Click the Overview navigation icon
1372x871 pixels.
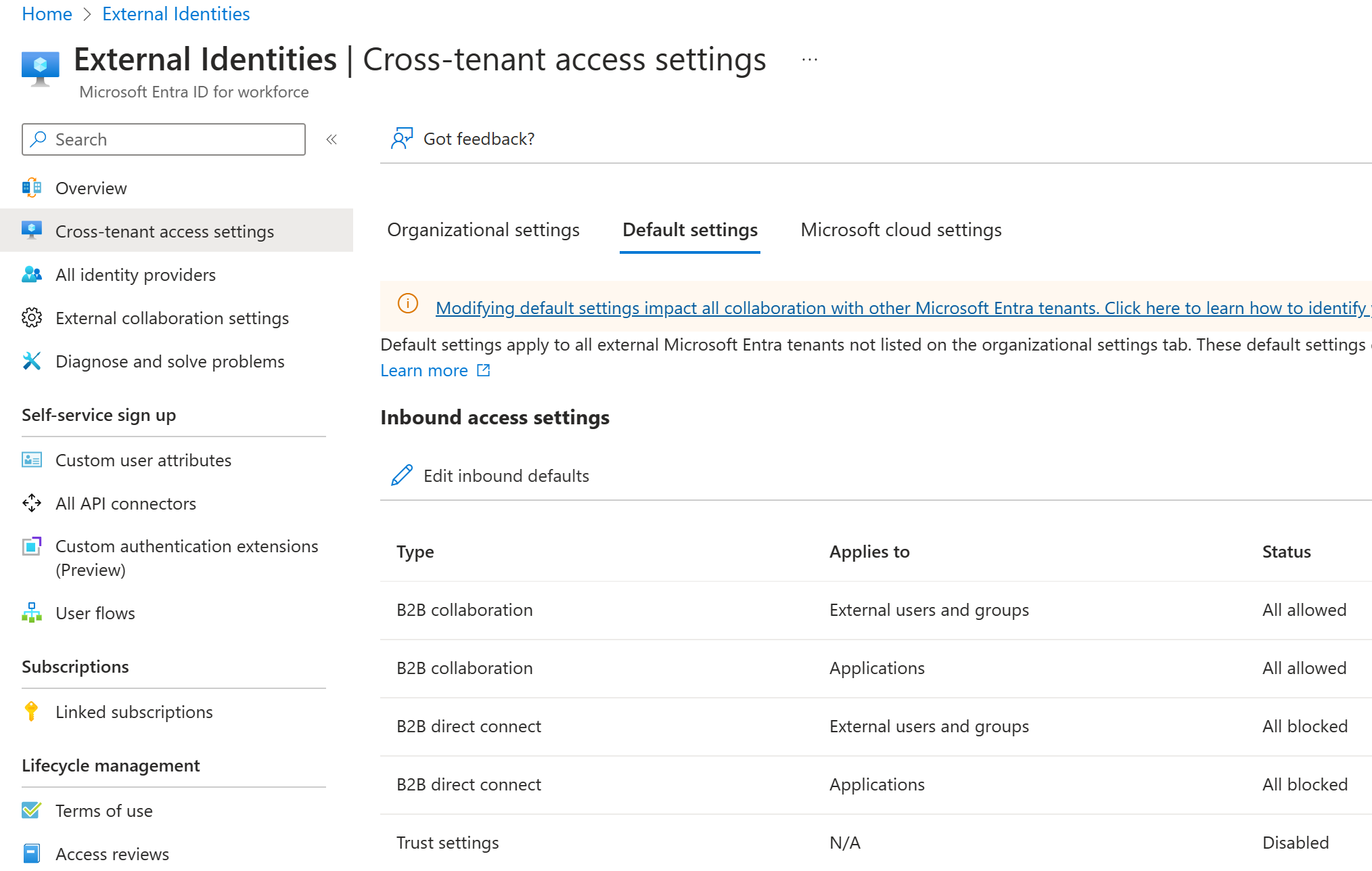(x=29, y=187)
